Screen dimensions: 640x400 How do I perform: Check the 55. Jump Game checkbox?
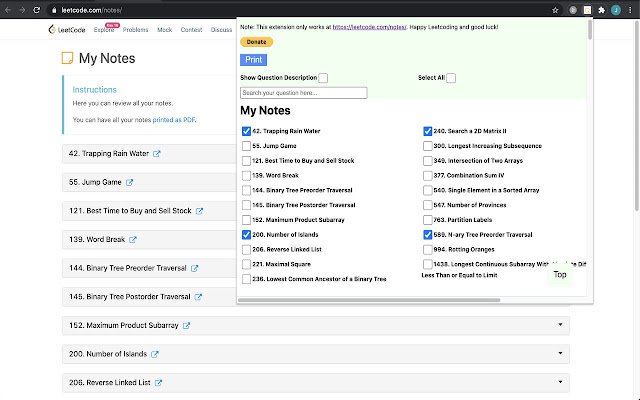click(x=246, y=146)
